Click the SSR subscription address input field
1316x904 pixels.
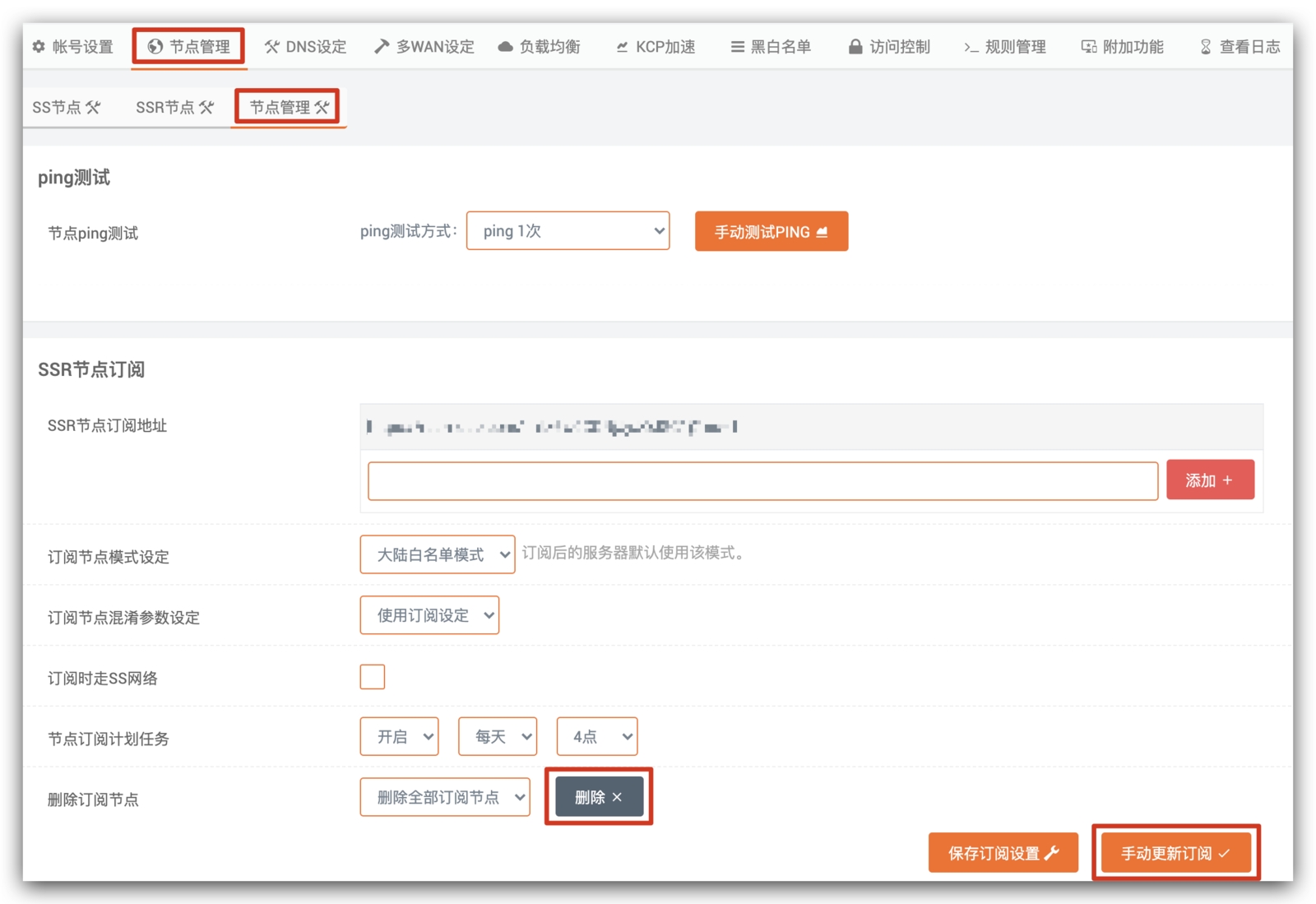pyautogui.click(x=762, y=481)
